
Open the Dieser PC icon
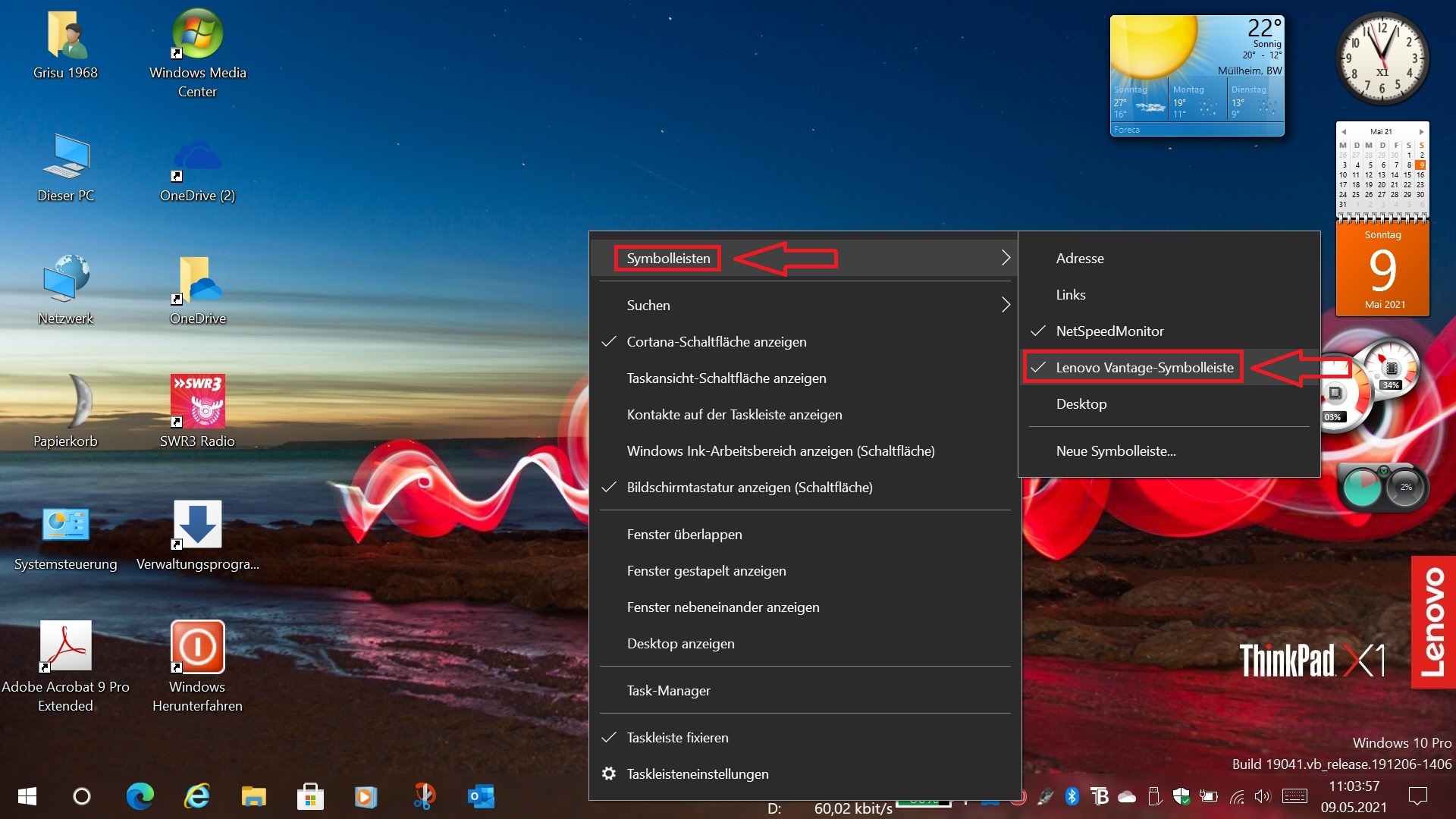pos(65,168)
